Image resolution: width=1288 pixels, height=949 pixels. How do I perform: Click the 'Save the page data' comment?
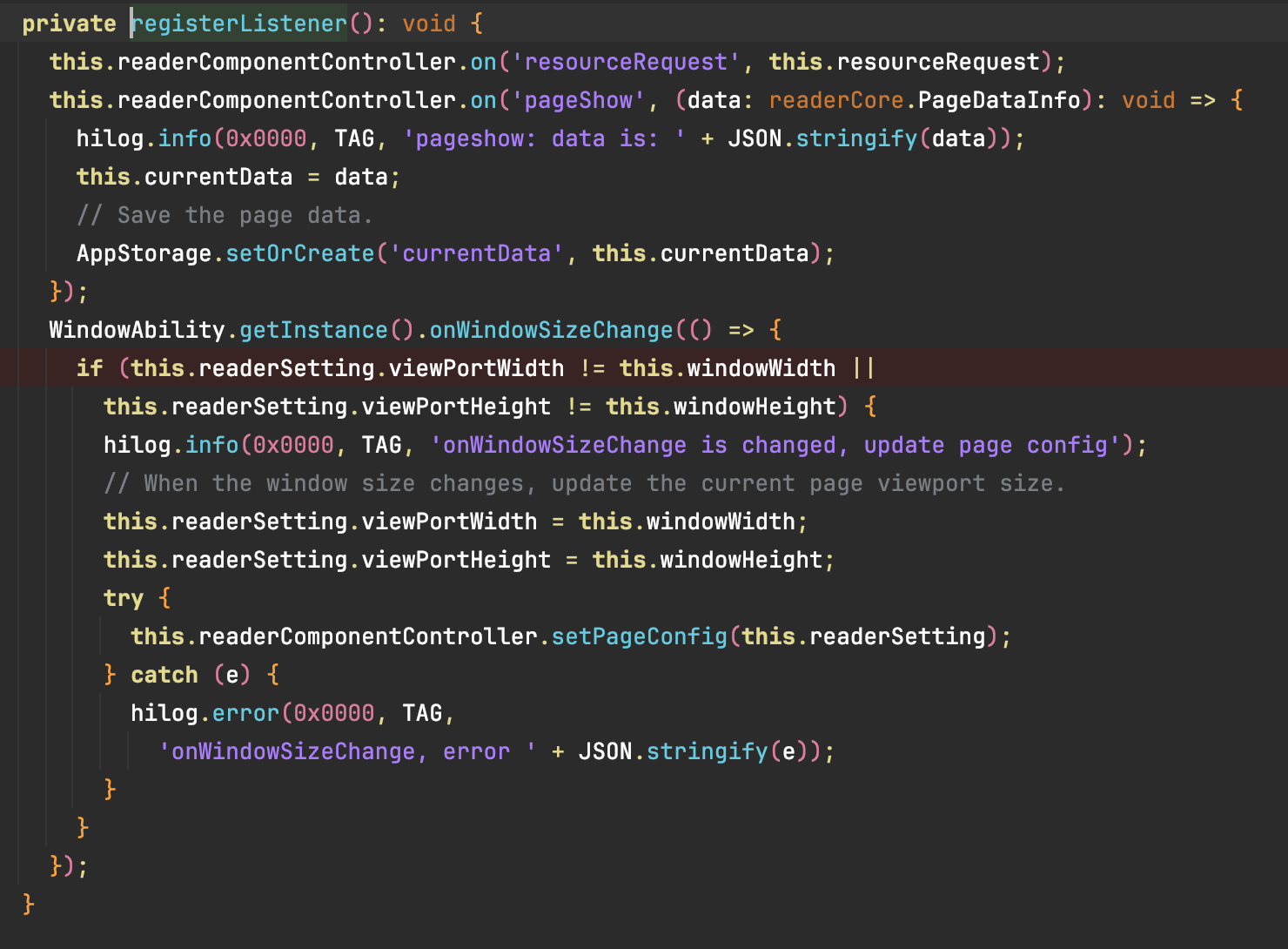pyautogui.click(x=225, y=215)
